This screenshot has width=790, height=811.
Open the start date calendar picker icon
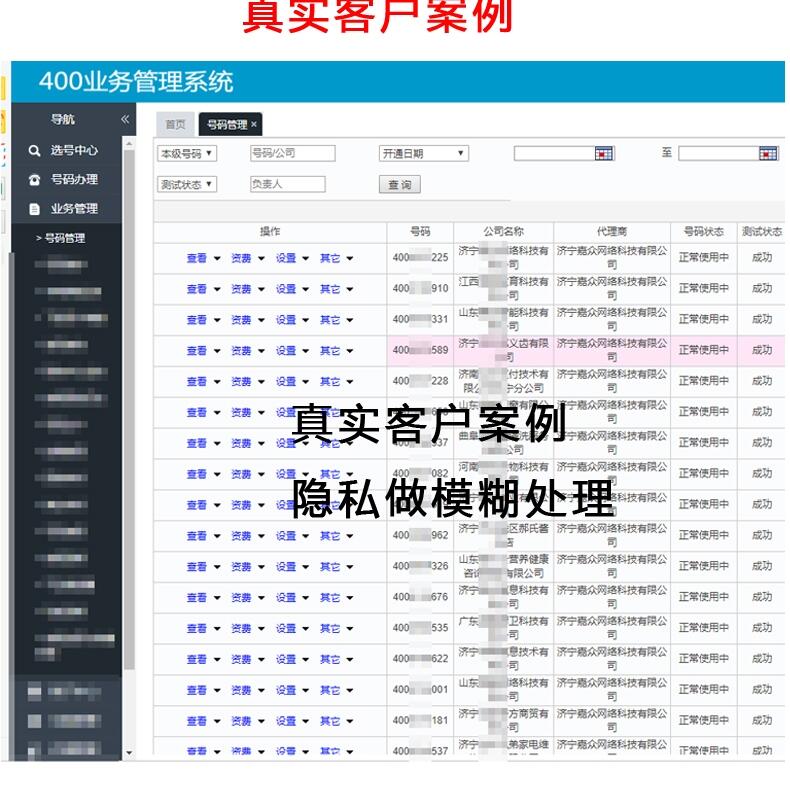pyautogui.click(x=603, y=154)
